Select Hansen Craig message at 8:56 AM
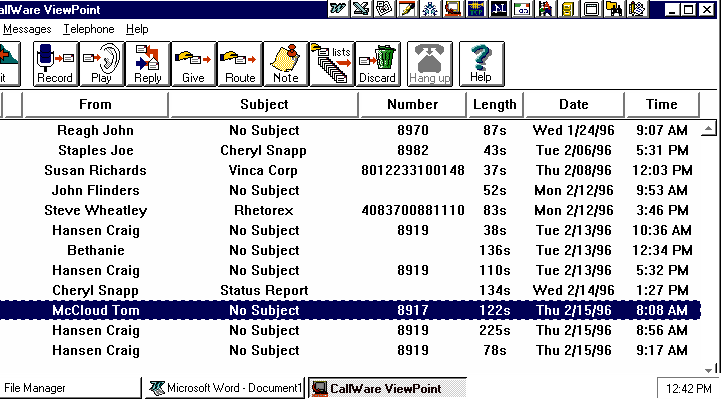This screenshot has height=401, width=721. 350,331
